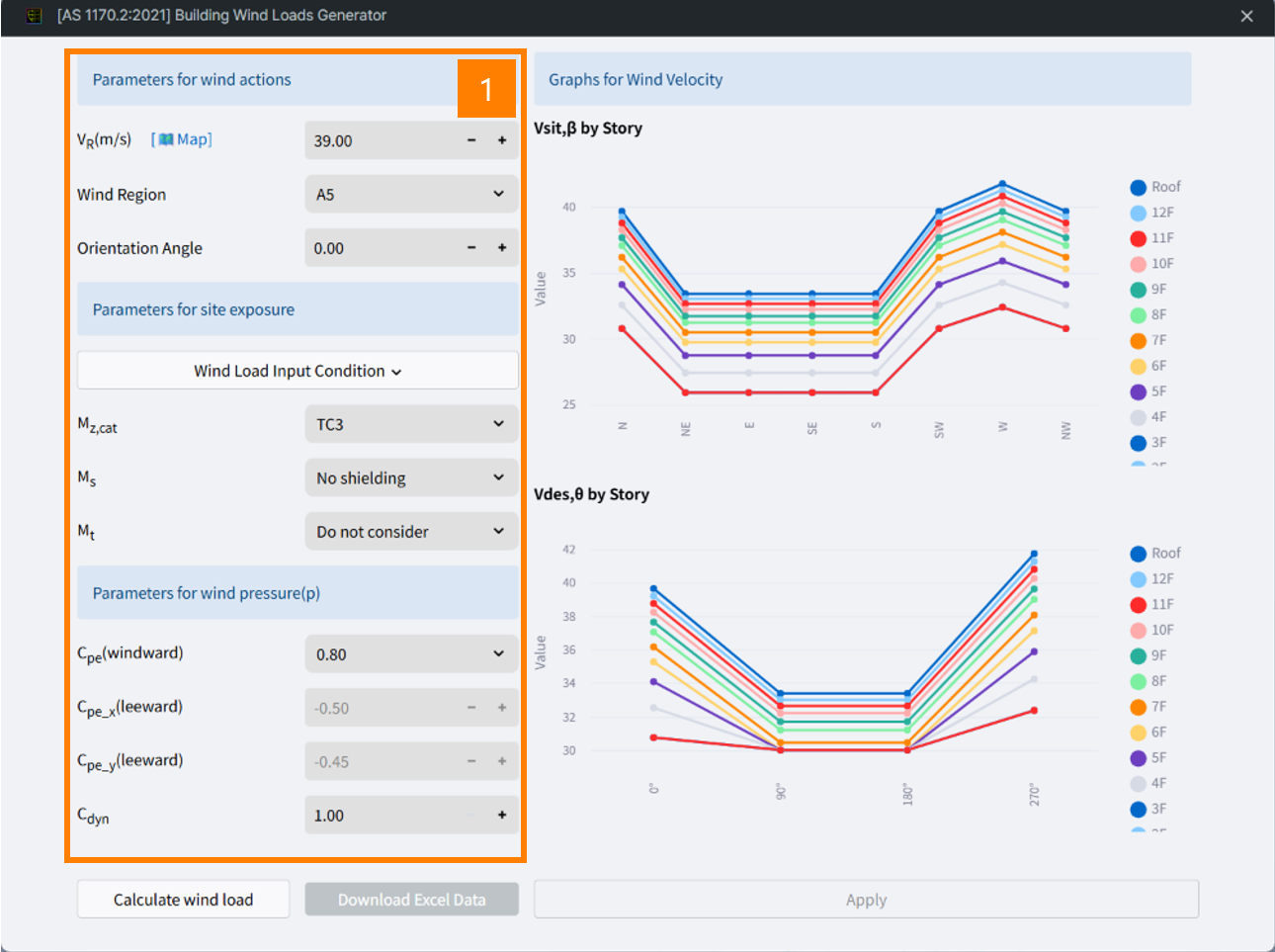
Task: Expand the Wind Load Input Condition section
Action: pyautogui.click(x=297, y=370)
